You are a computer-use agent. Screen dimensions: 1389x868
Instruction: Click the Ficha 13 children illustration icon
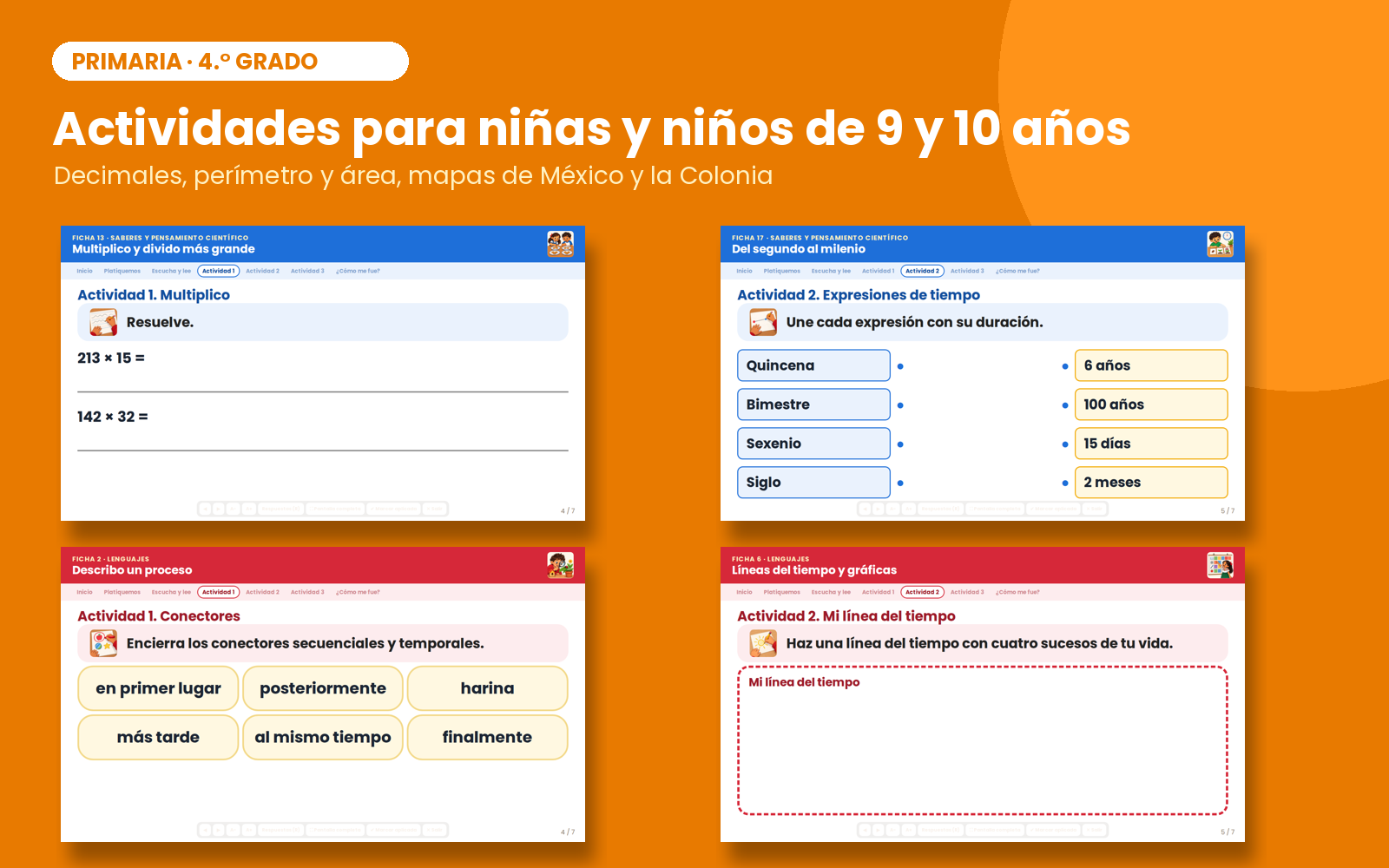(x=560, y=244)
